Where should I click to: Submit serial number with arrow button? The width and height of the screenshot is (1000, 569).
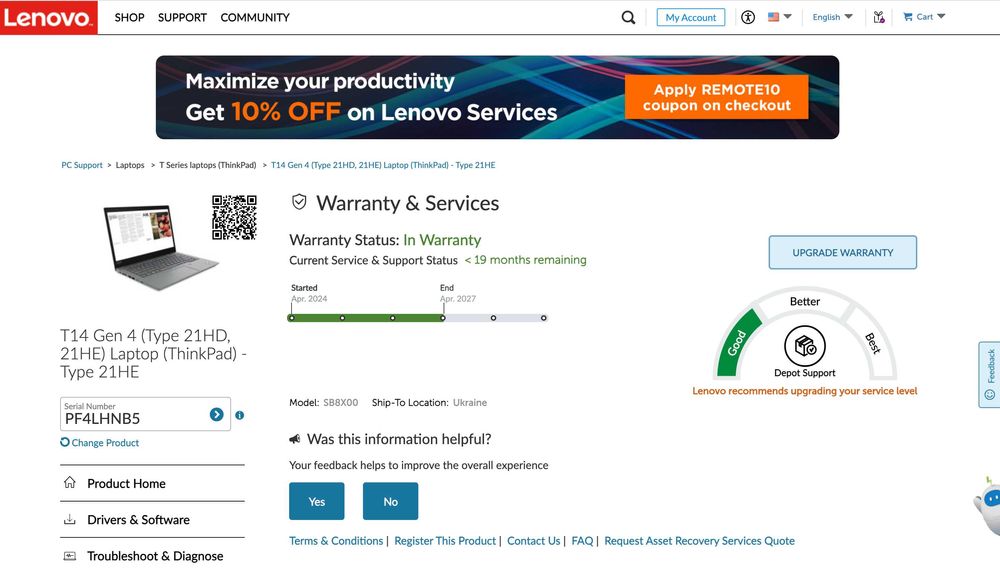[216, 415]
